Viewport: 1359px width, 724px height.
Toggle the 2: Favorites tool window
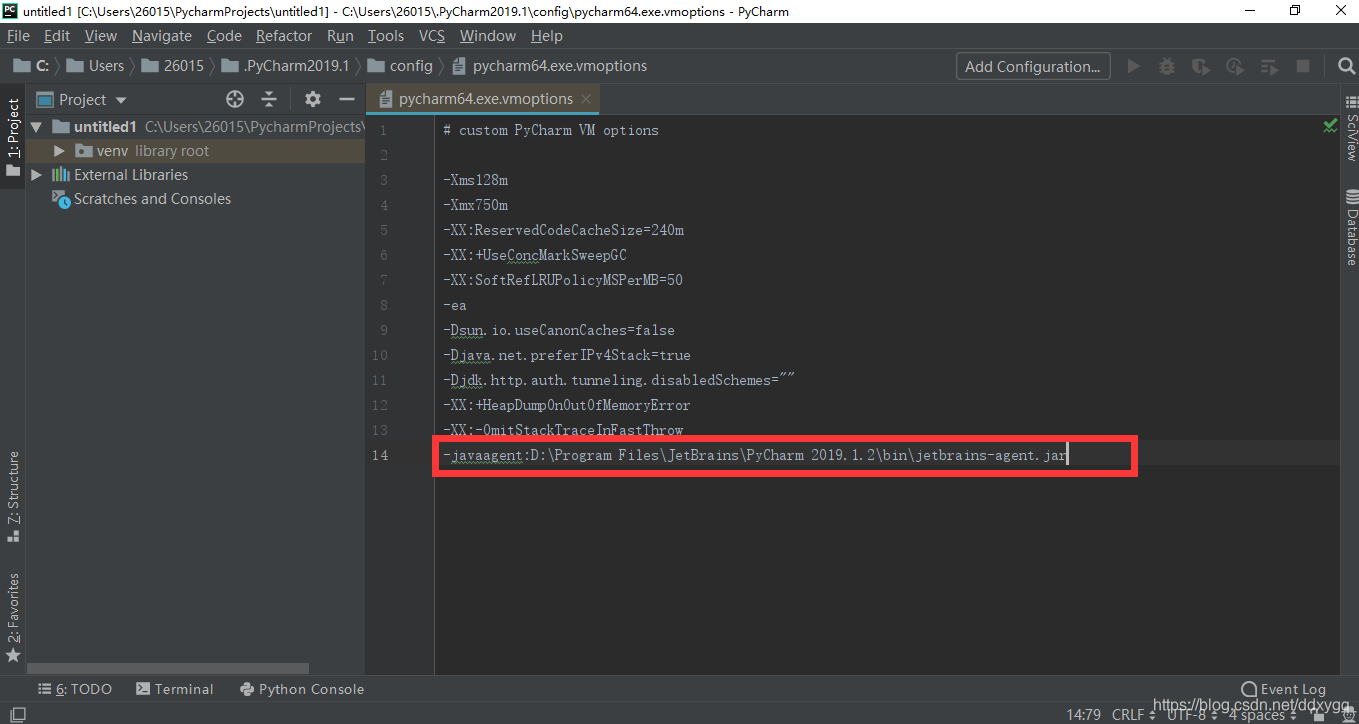coord(13,618)
